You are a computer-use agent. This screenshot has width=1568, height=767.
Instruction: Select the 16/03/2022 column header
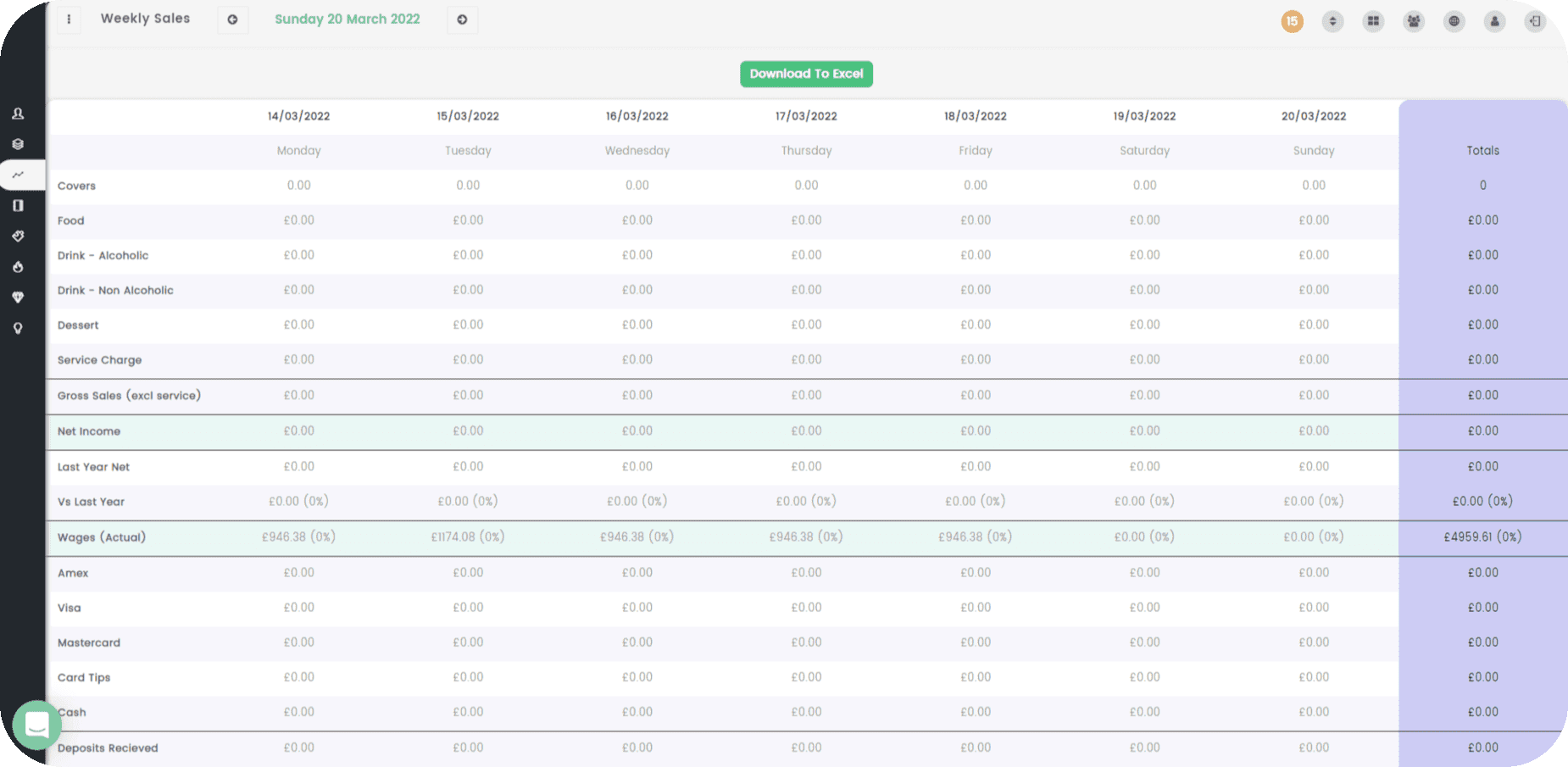pos(637,116)
